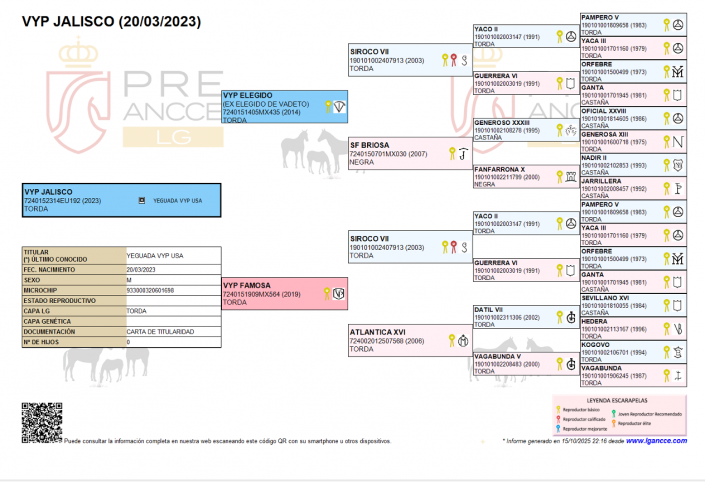Viewport: 705px width, 482px height.
Task: Open the www.lgancce.com link
Action: point(657,440)
